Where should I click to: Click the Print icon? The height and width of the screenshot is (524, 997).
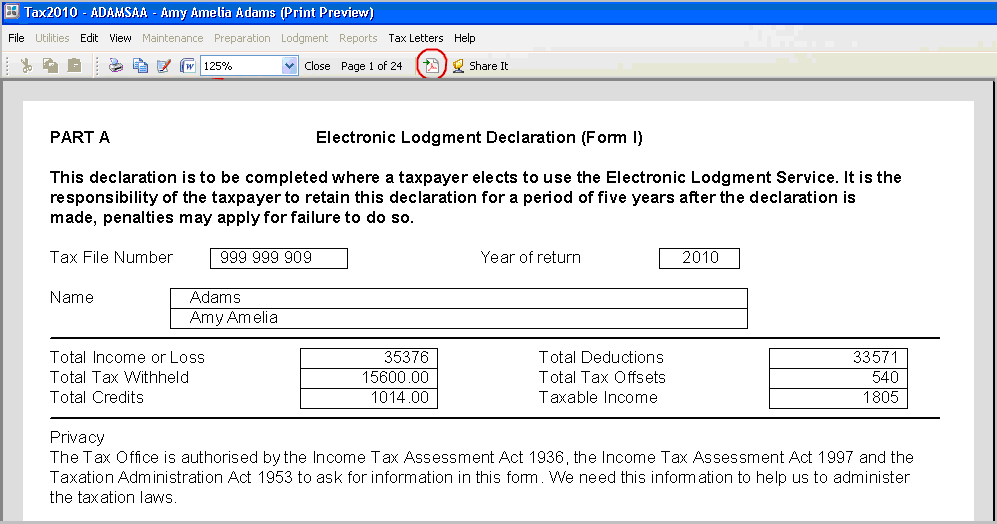click(x=116, y=66)
